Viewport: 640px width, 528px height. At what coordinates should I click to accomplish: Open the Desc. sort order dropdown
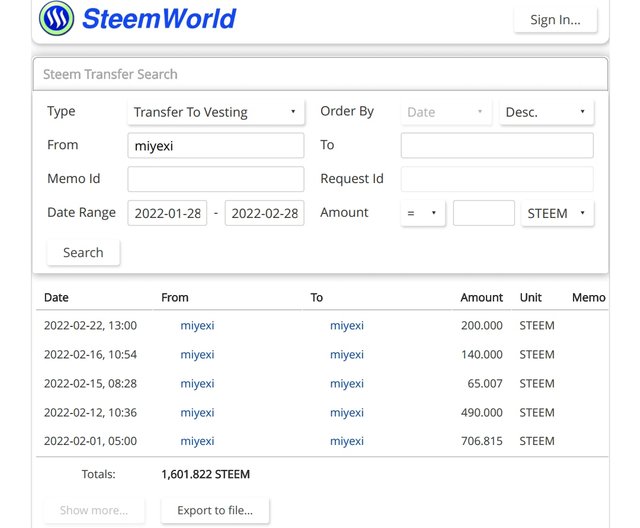coord(547,112)
